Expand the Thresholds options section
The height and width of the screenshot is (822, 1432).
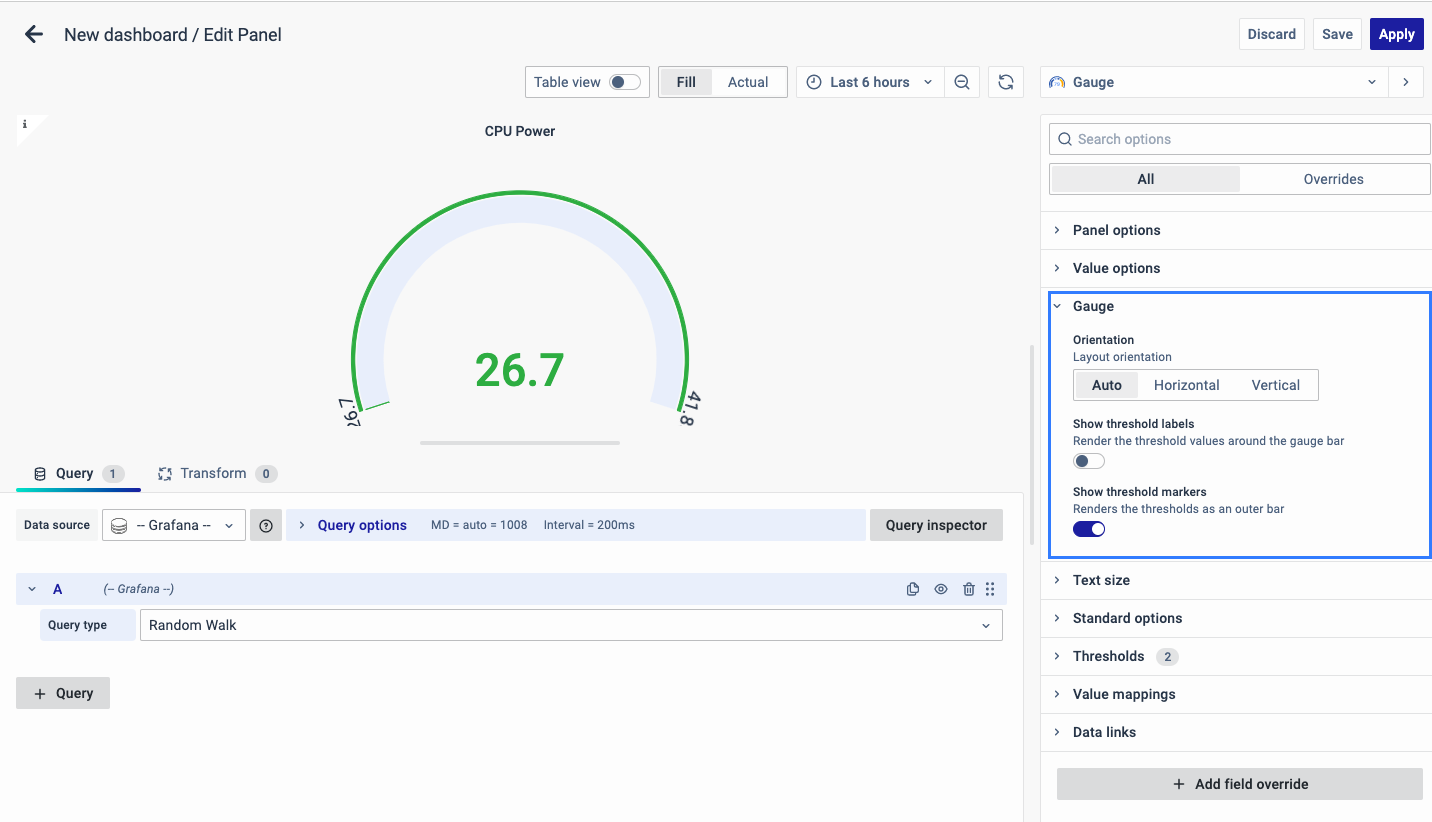coord(1108,656)
